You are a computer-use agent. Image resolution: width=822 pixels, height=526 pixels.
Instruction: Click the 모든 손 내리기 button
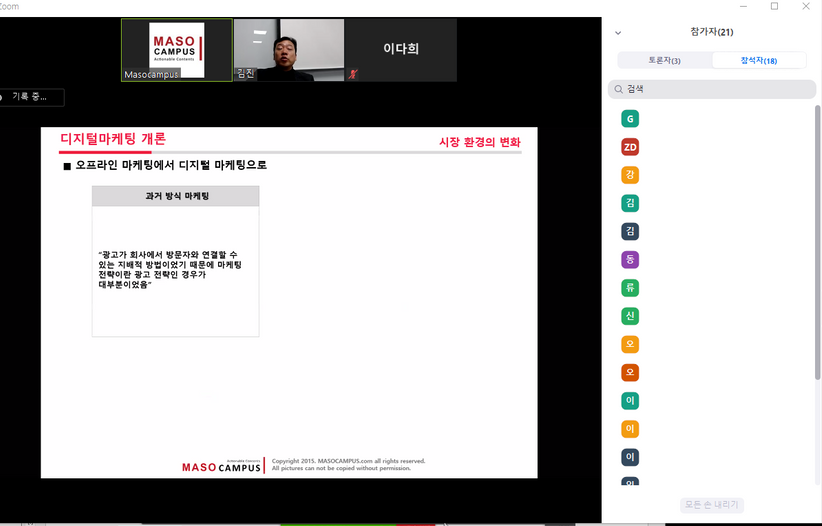[x=711, y=505]
